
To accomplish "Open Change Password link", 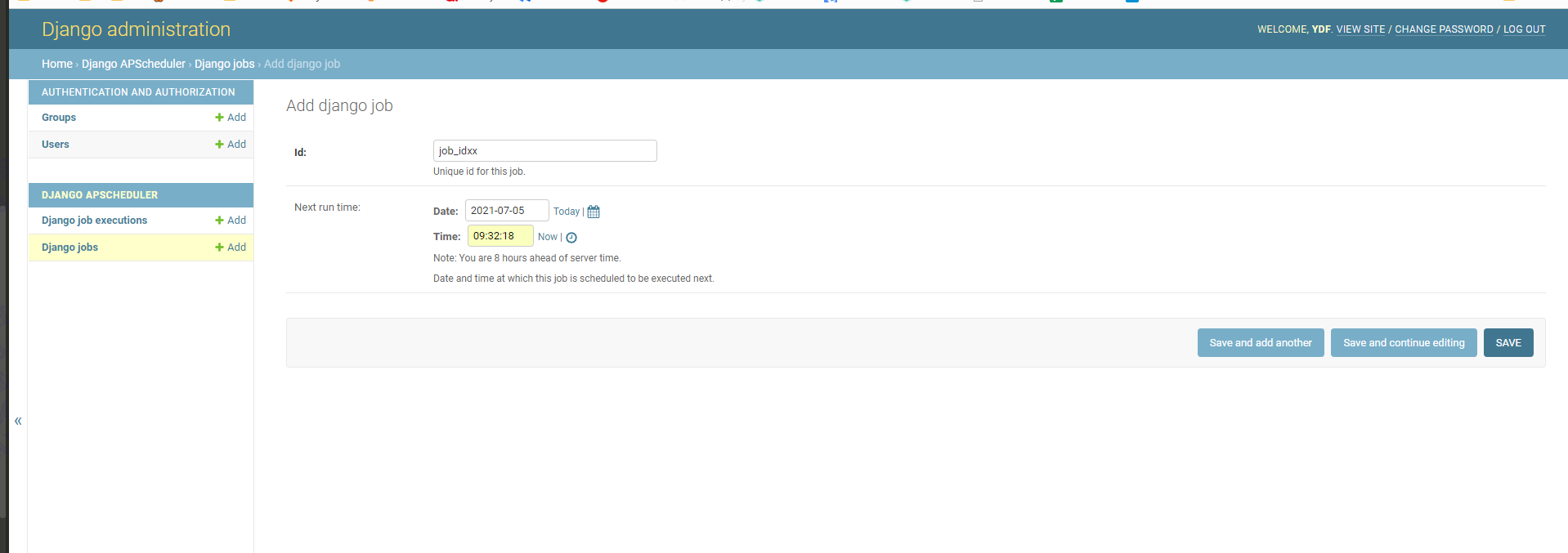I will click(1444, 29).
